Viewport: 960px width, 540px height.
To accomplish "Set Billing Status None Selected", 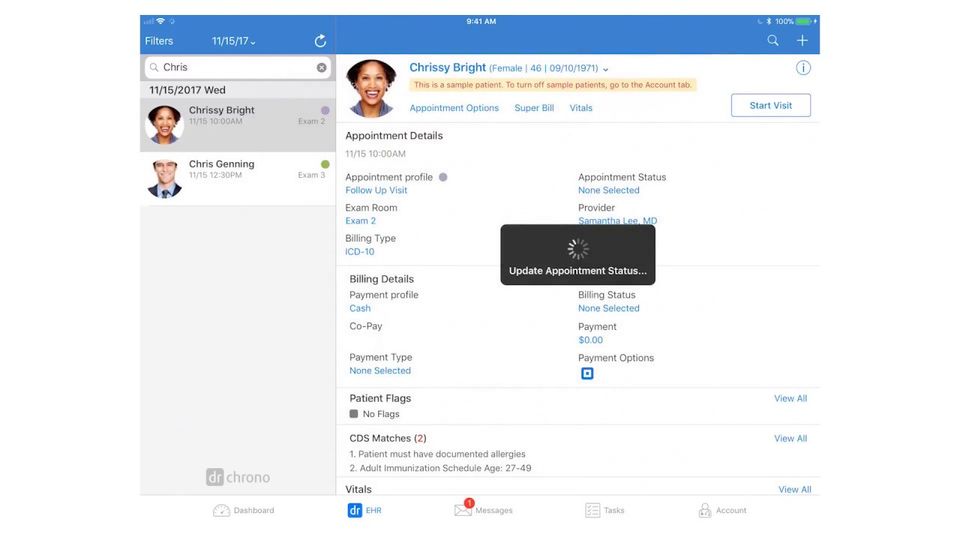I will [x=609, y=309].
